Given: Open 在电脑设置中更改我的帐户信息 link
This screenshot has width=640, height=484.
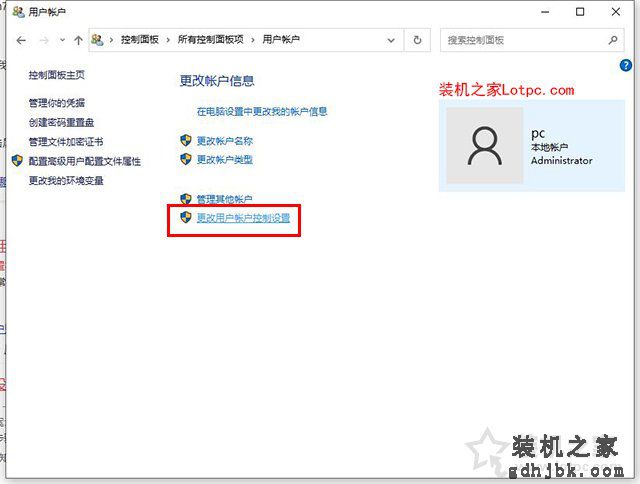Looking at the screenshot, I should [262, 111].
